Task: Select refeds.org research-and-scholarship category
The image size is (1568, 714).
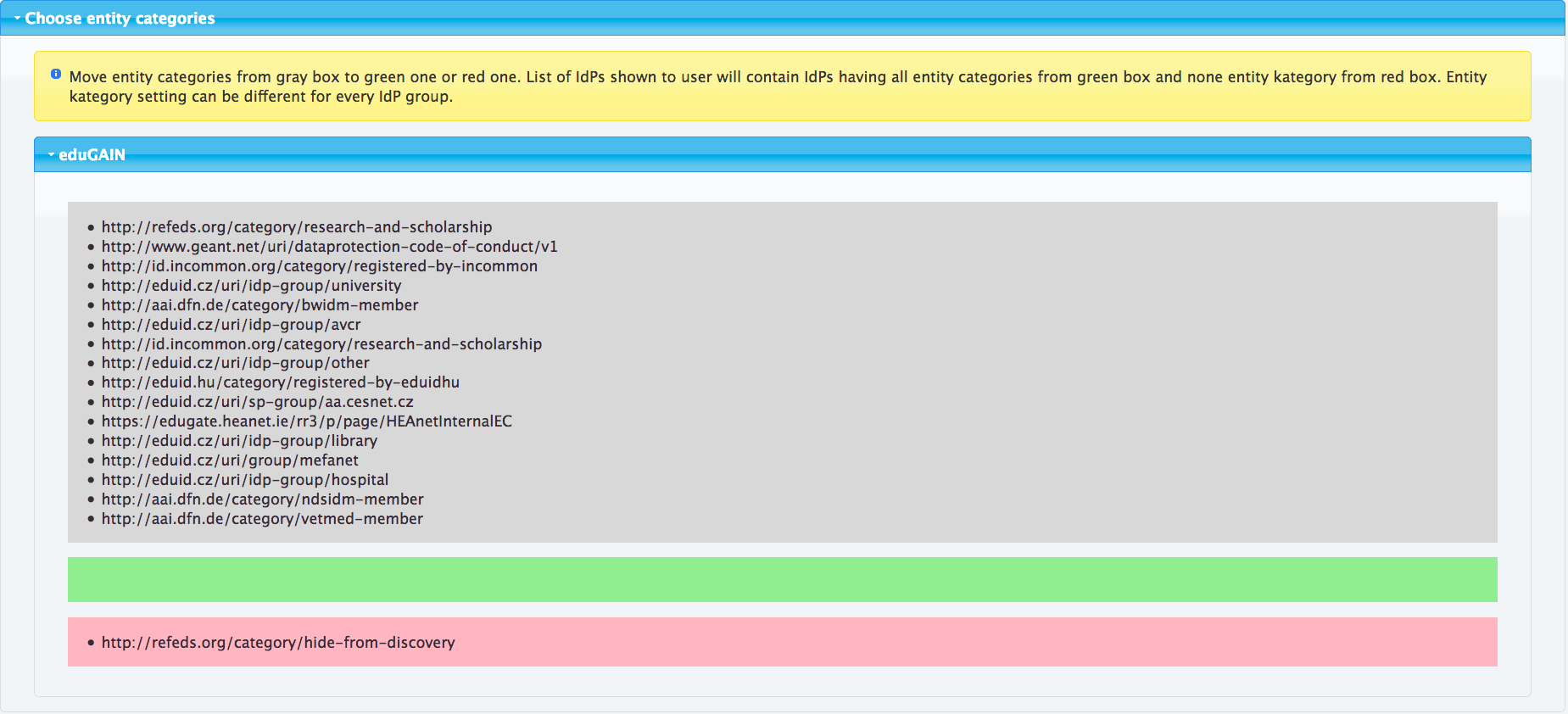Action: coord(296,227)
